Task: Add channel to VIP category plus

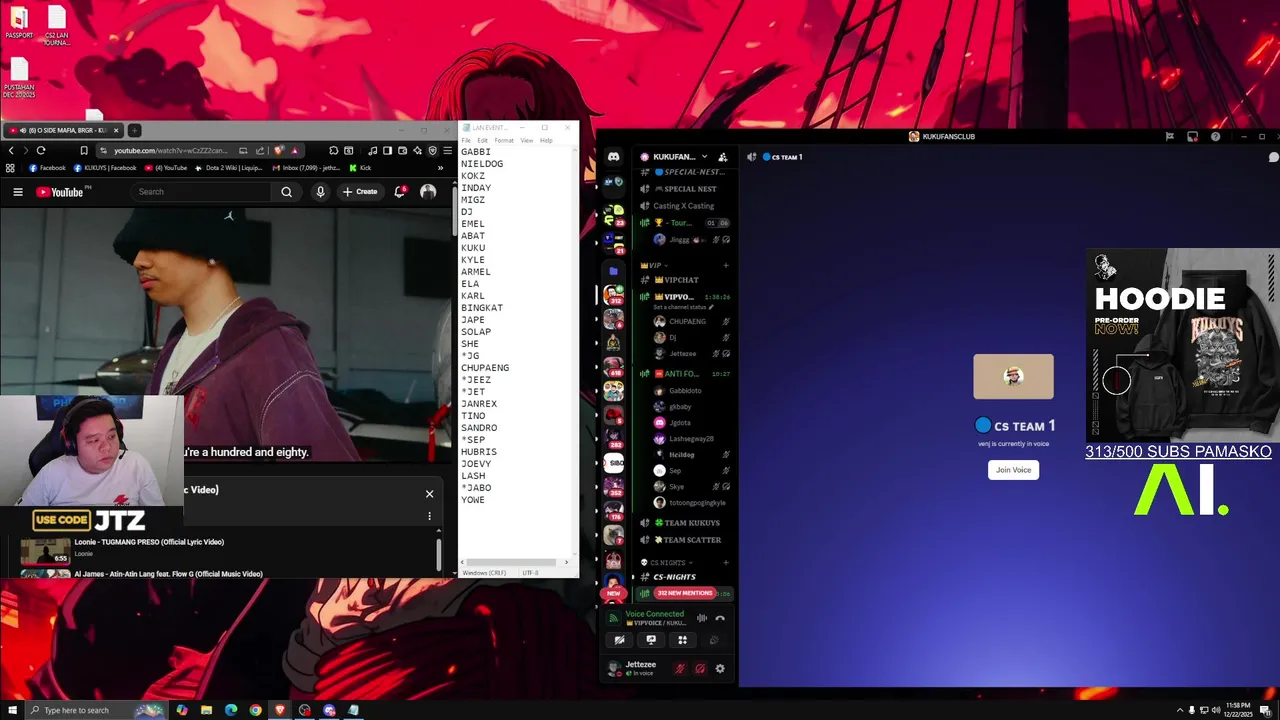Action: [726, 265]
